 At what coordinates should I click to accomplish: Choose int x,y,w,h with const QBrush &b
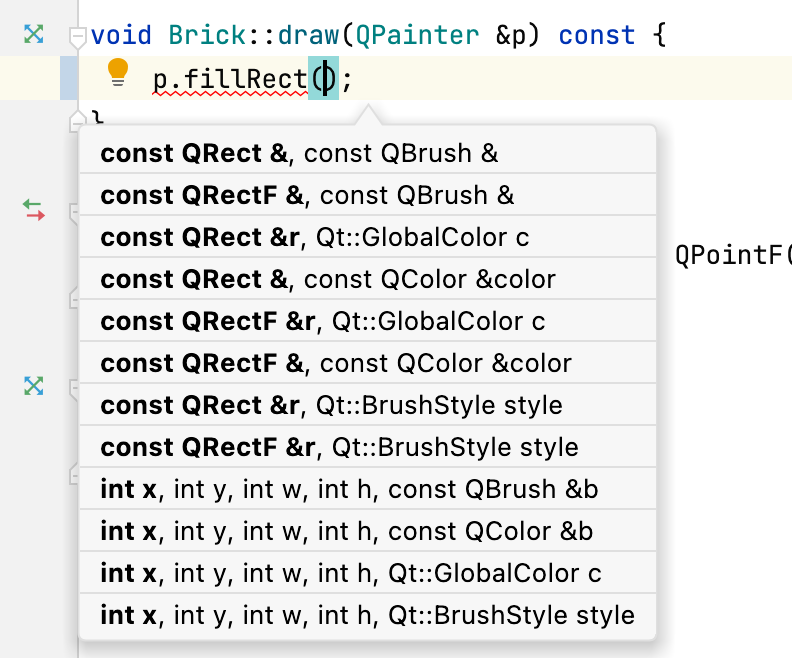click(x=368, y=488)
